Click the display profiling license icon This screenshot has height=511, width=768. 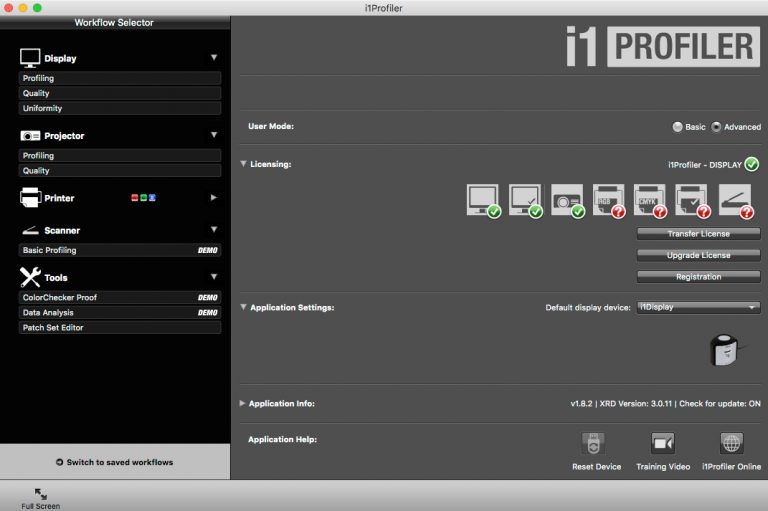tap(483, 201)
